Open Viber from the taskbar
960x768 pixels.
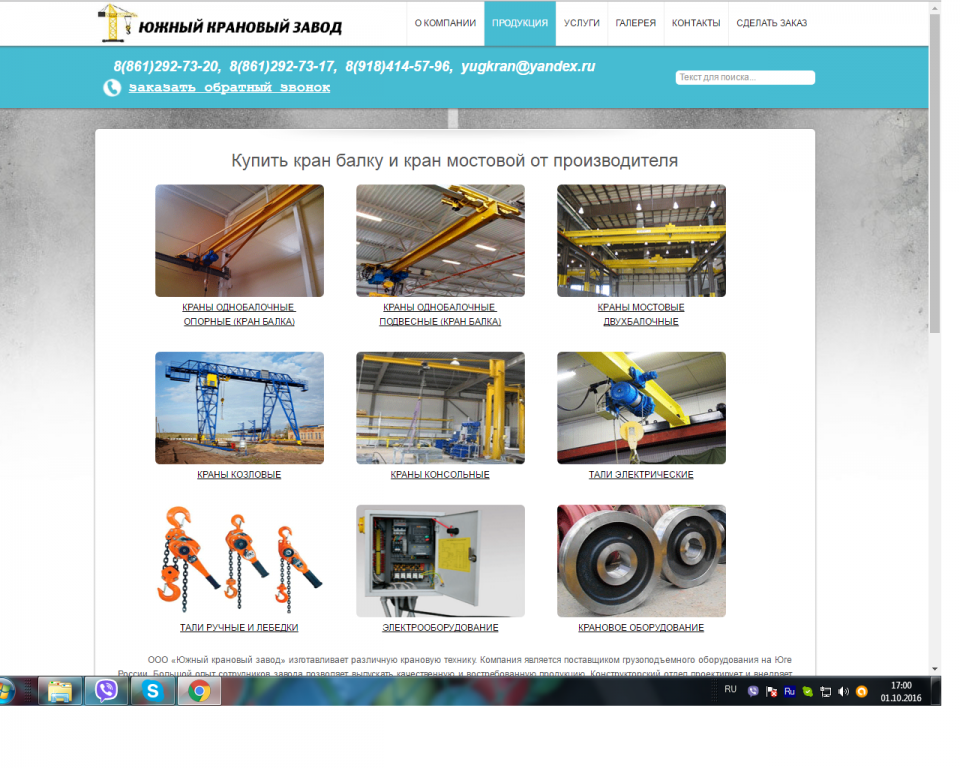point(106,690)
